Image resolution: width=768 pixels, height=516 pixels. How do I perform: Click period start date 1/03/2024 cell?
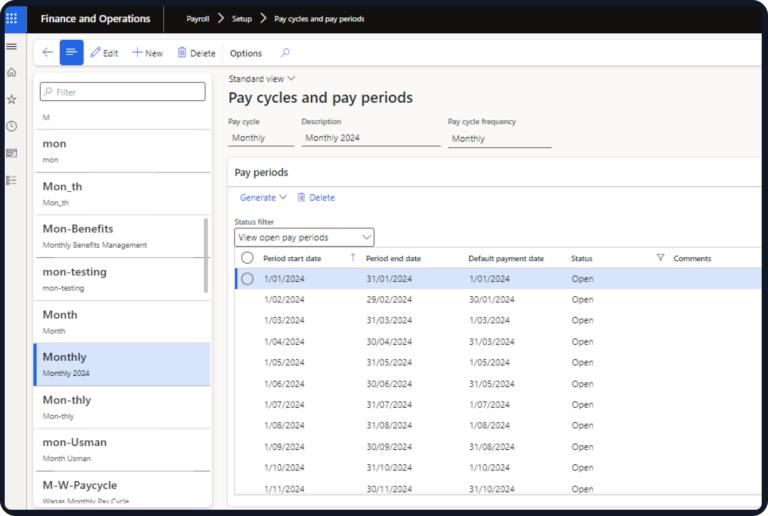tap(284, 321)
